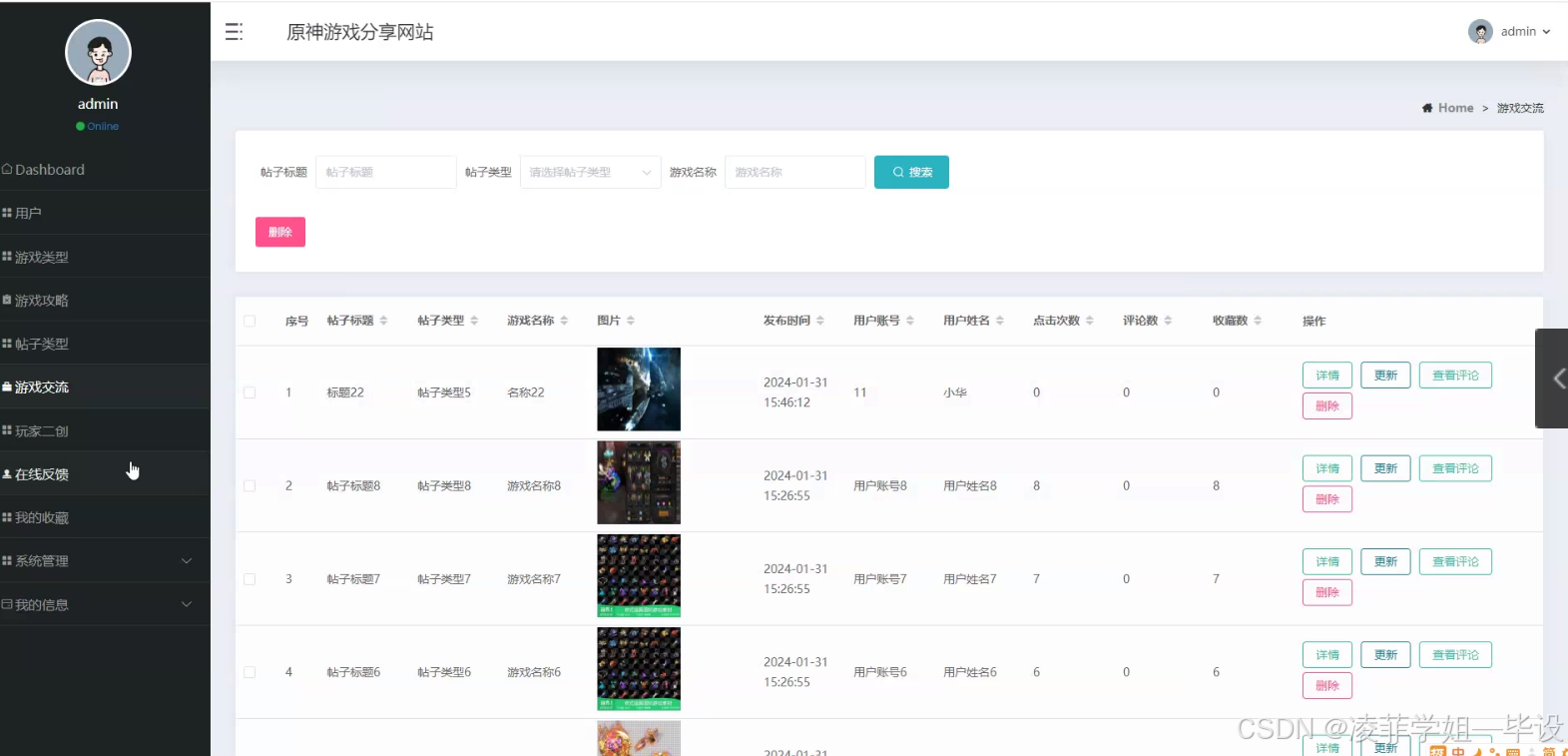Check the row 4 帖子标题6 checkbox
Screen dimensions: 1568x756
[250, 672]
